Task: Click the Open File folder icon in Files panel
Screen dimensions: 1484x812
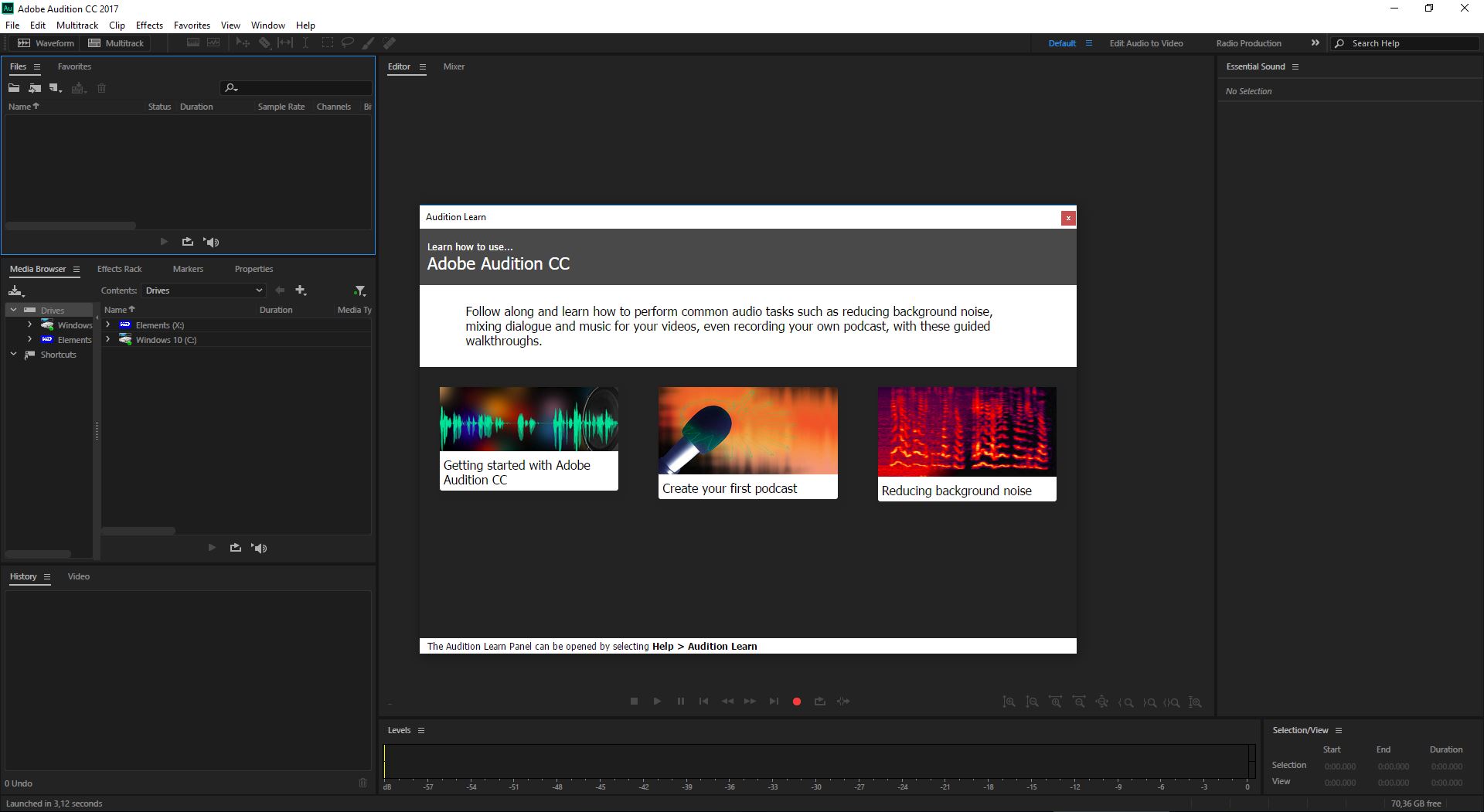Action: [14, 88]
